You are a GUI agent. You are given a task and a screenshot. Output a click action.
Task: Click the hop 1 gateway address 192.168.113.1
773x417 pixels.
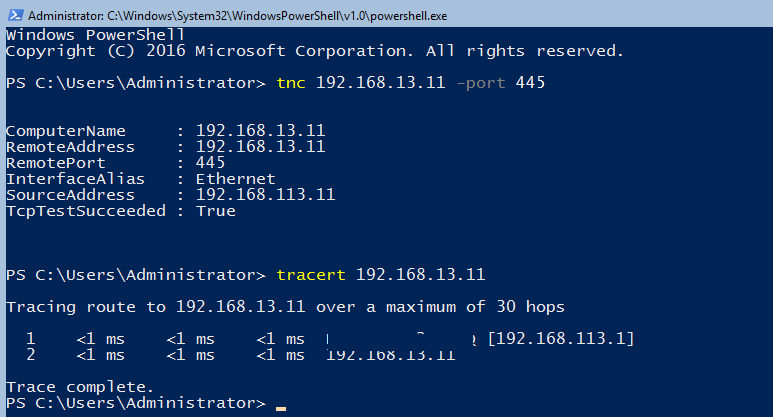pyautogui.click(x=561, y=339)
